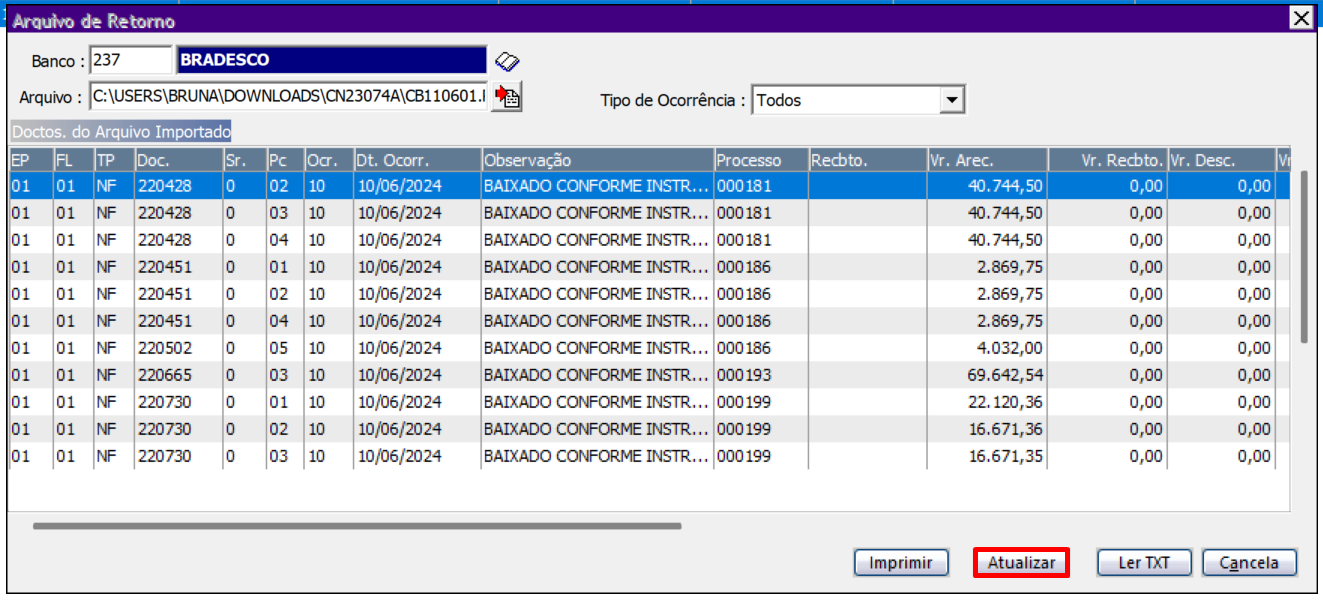Click the horizontal scrollbar below the grid

click(356, 525)
